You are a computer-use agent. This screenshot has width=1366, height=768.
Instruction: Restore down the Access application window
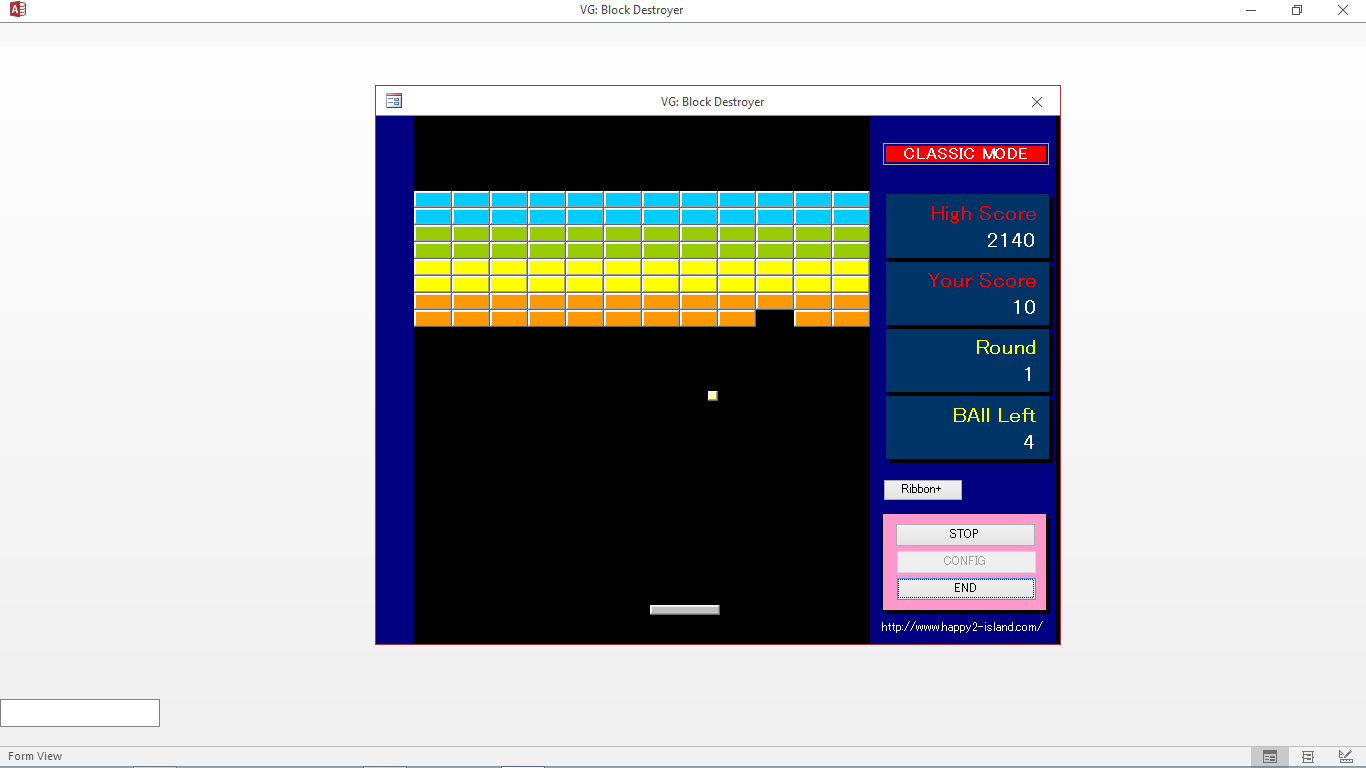pyautogui.click(x=1297, y=10)
